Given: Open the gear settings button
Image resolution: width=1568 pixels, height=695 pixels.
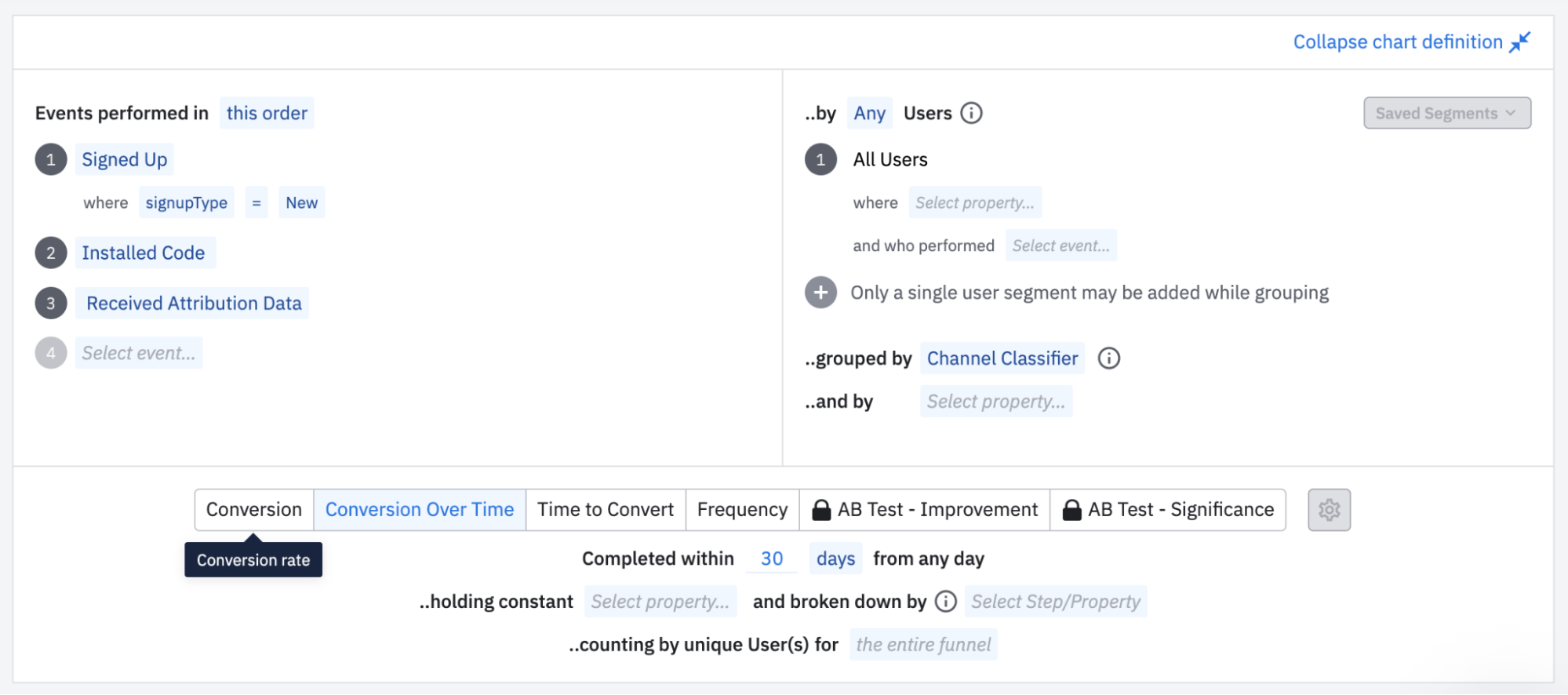Looking at the screenshot, I should coord(1329,510).
